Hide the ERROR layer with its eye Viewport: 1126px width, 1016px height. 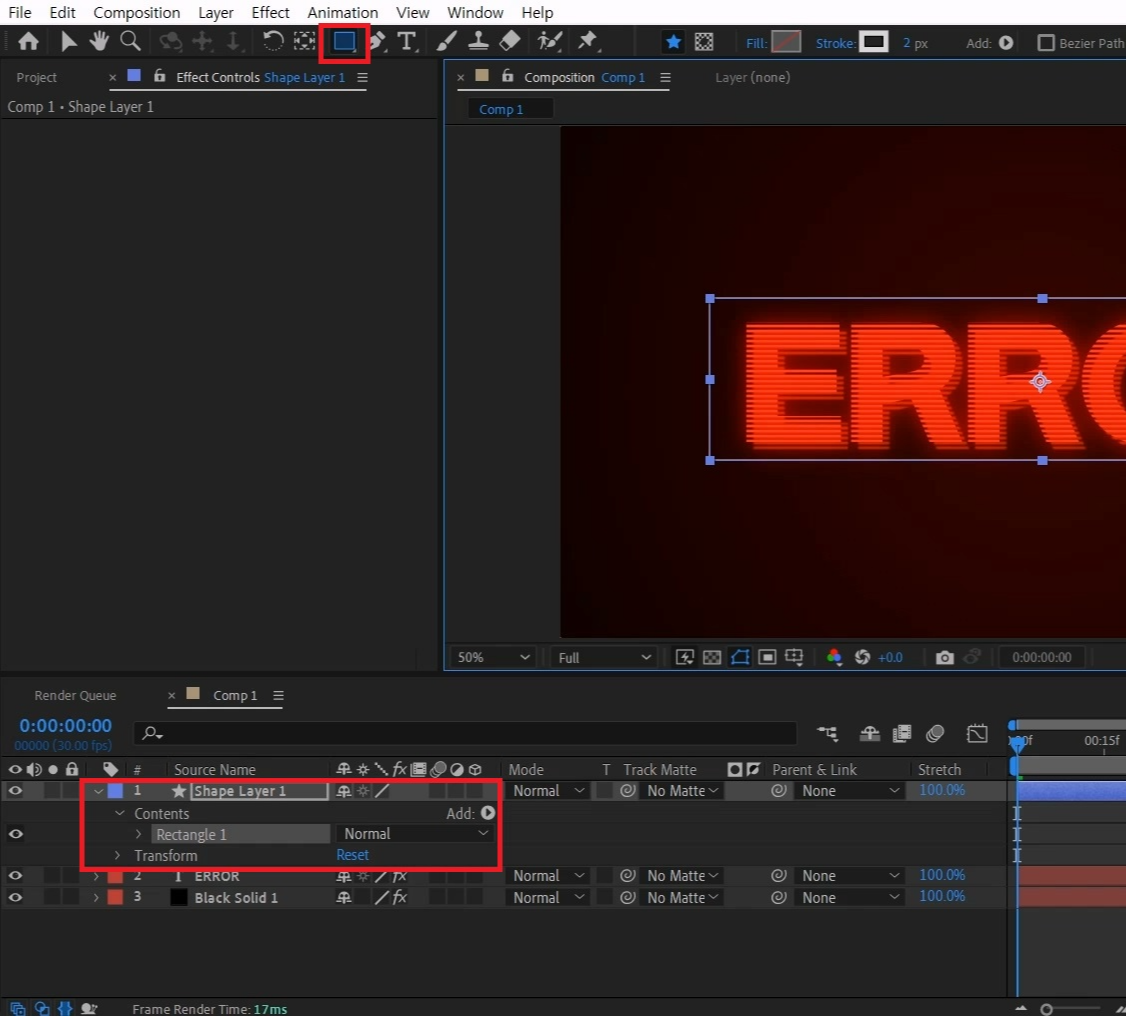[15, 876]
